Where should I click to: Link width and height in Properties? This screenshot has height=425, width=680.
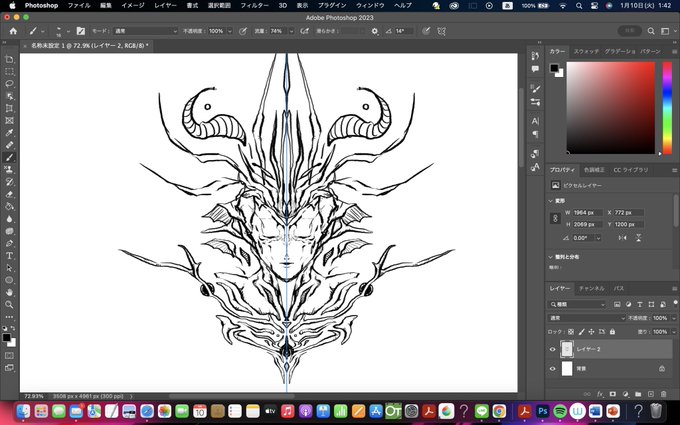pyautogui.click(x=555, y=219)
